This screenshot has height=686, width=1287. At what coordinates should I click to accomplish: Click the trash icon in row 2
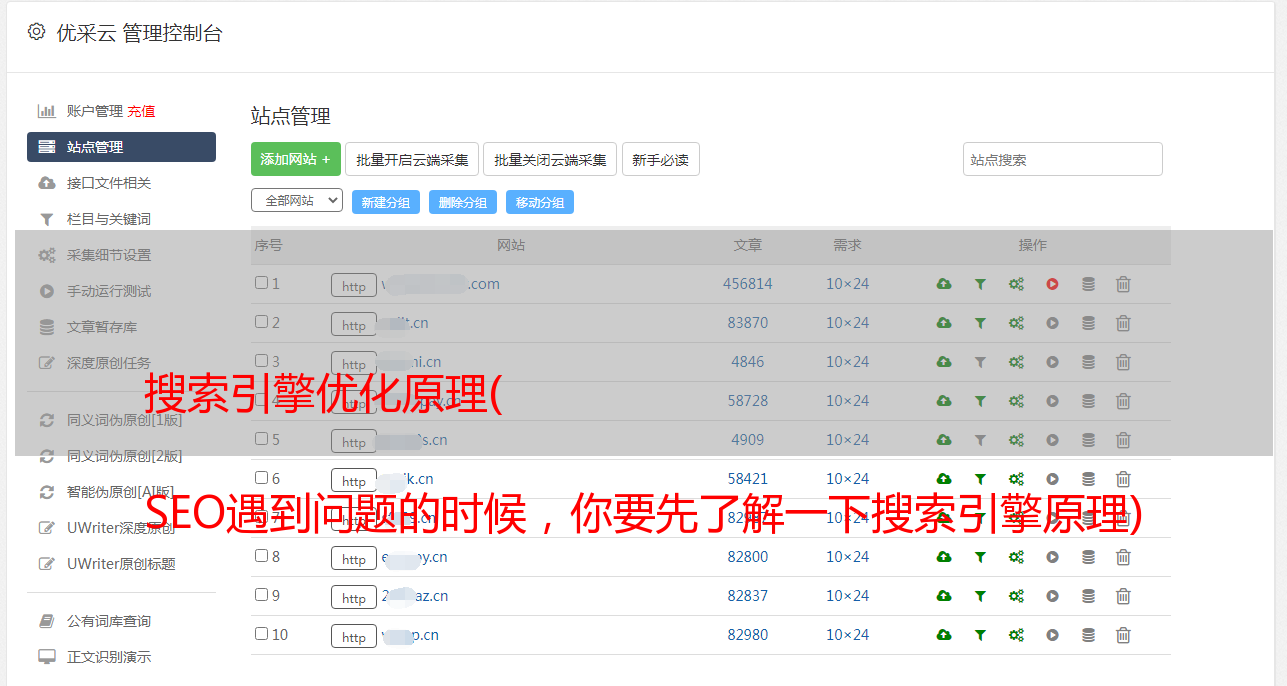pyautogui.click(x=1123, y=323)
